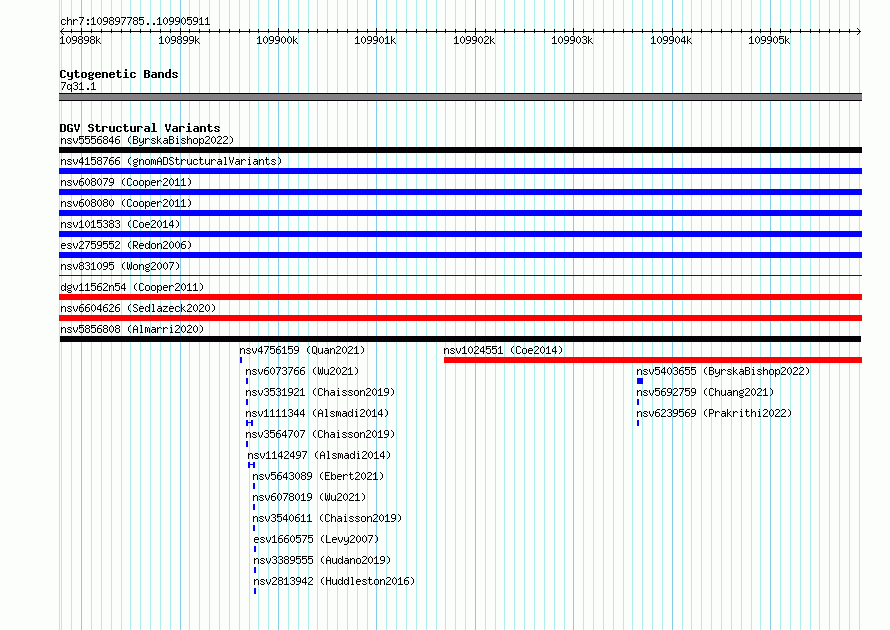Click the chr7:109897785..109905911 region label

point(135,22)
